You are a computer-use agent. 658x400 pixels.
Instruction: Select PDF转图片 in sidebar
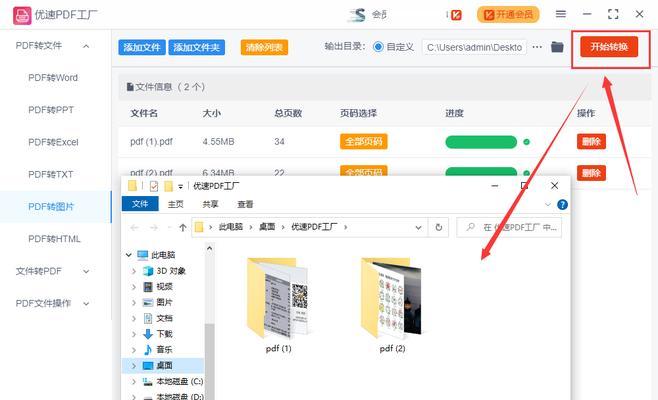pyautogui.click(x=51, y=207)
